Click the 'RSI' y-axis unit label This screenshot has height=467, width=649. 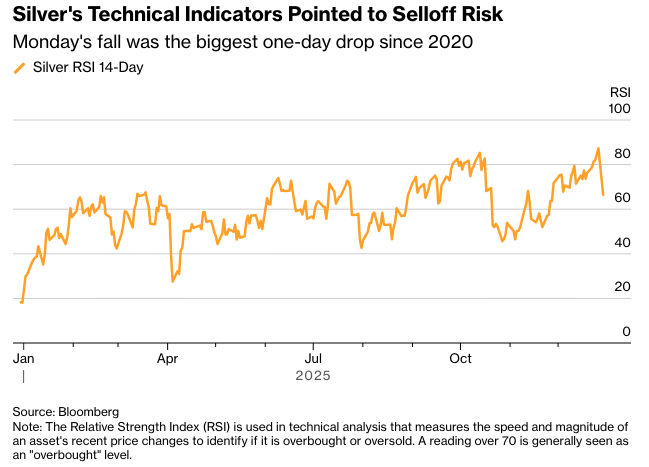[x=620, y=93]
